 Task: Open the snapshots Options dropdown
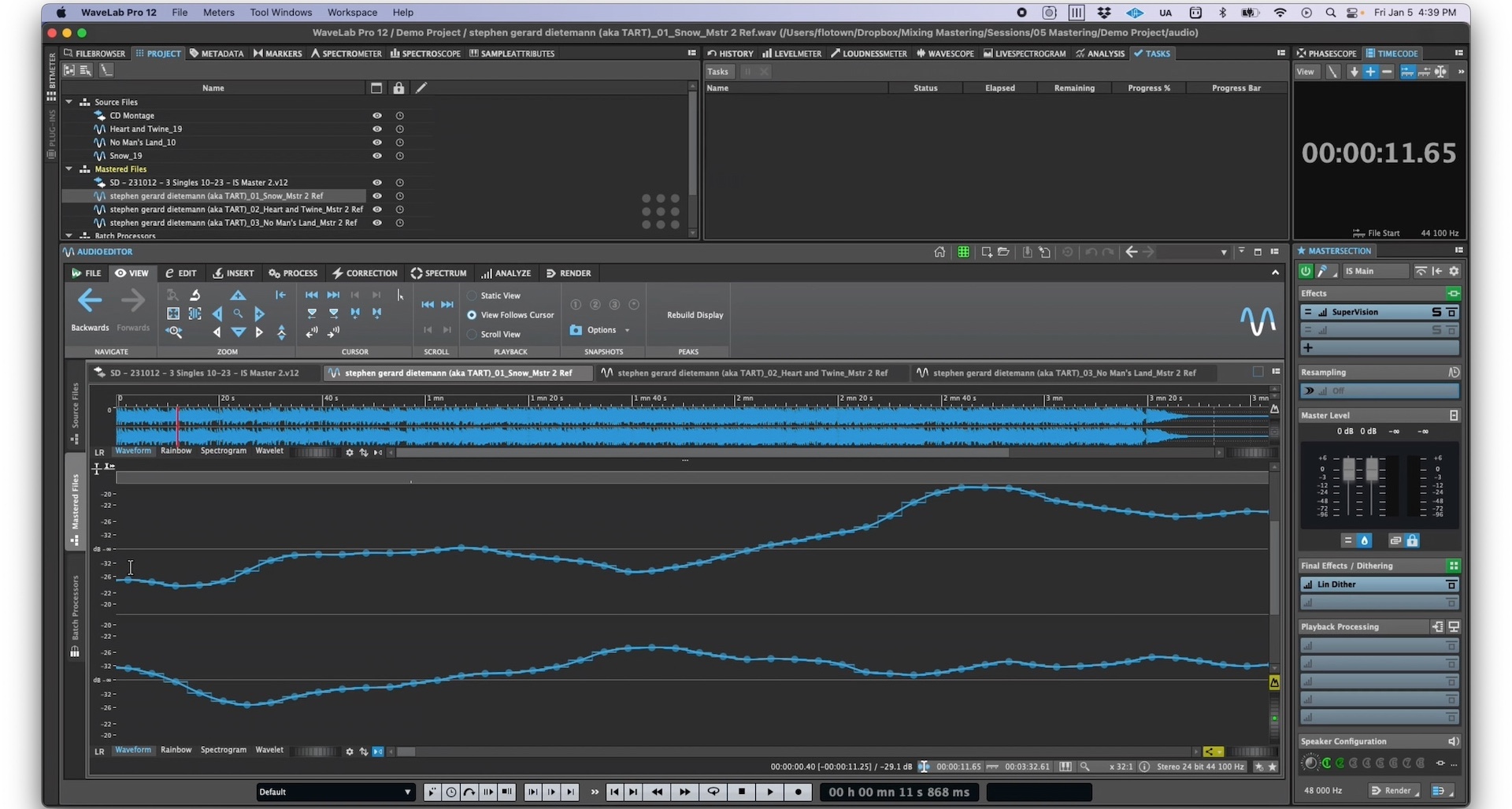602,330
